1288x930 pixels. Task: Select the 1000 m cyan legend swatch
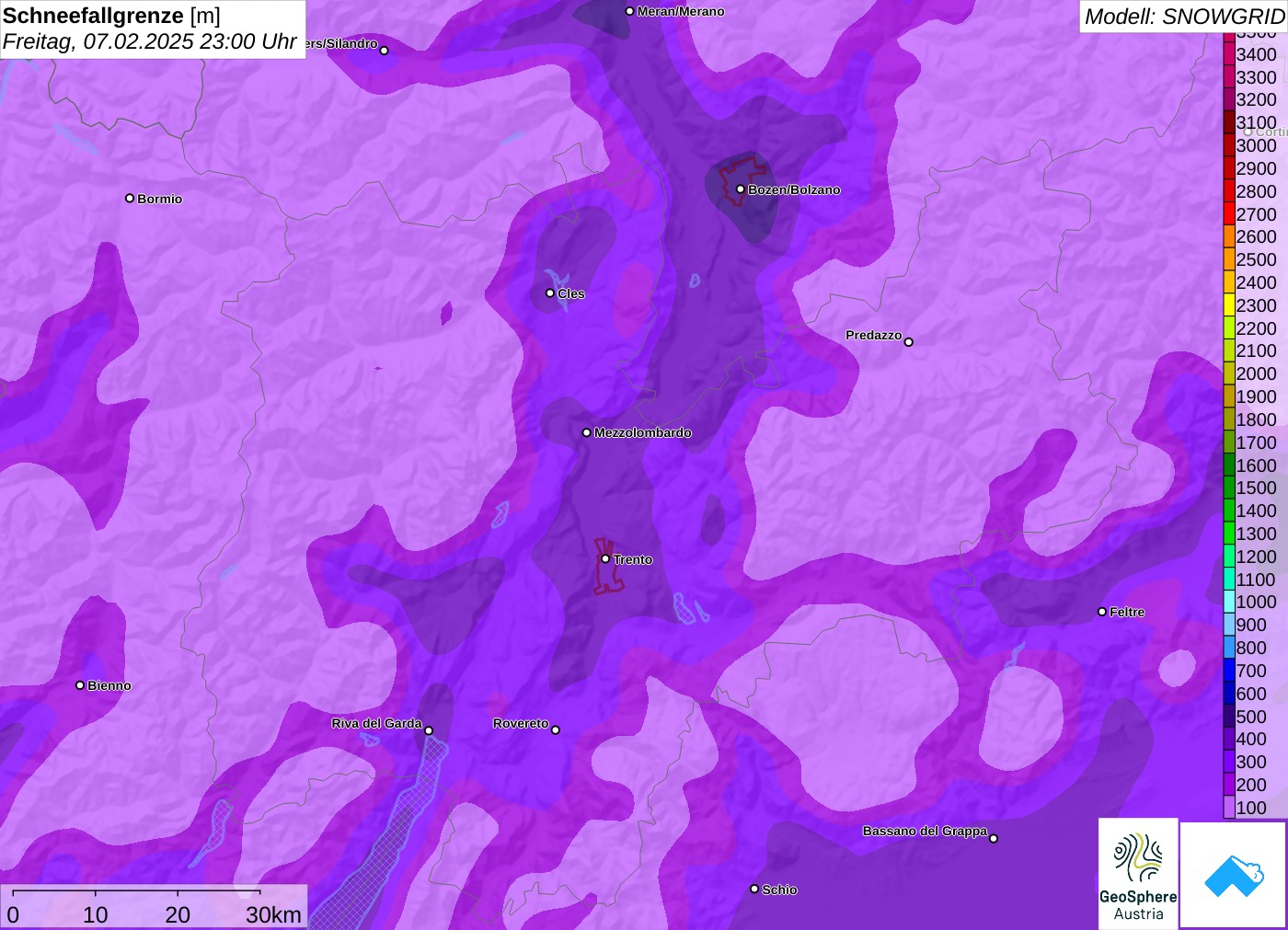pyautogui.click(x=1229, y=602)
